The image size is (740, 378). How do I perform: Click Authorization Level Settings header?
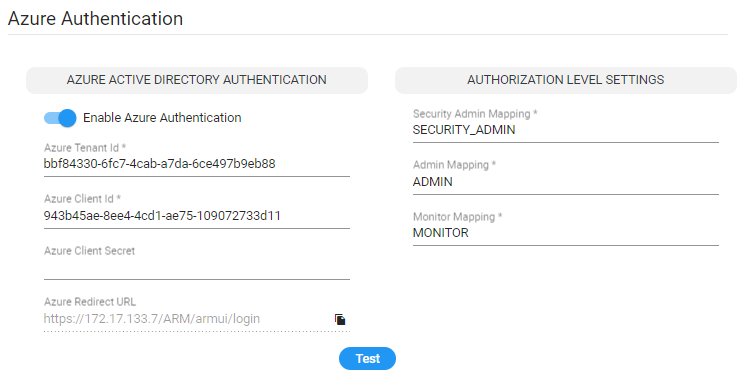click(565, 80)
